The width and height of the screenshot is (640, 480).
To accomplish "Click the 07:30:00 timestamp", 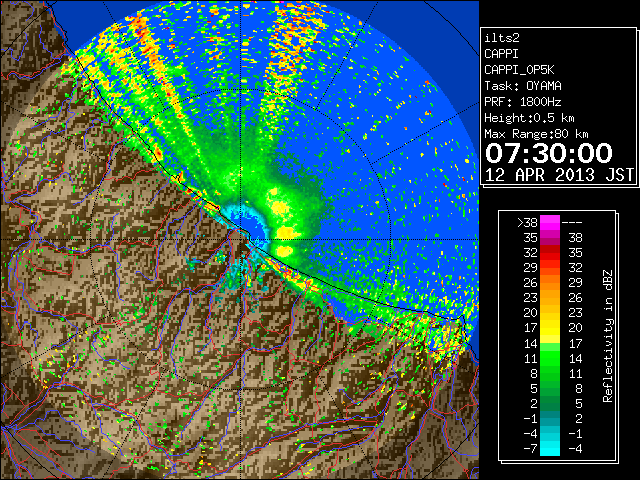I will coord(549,153).
